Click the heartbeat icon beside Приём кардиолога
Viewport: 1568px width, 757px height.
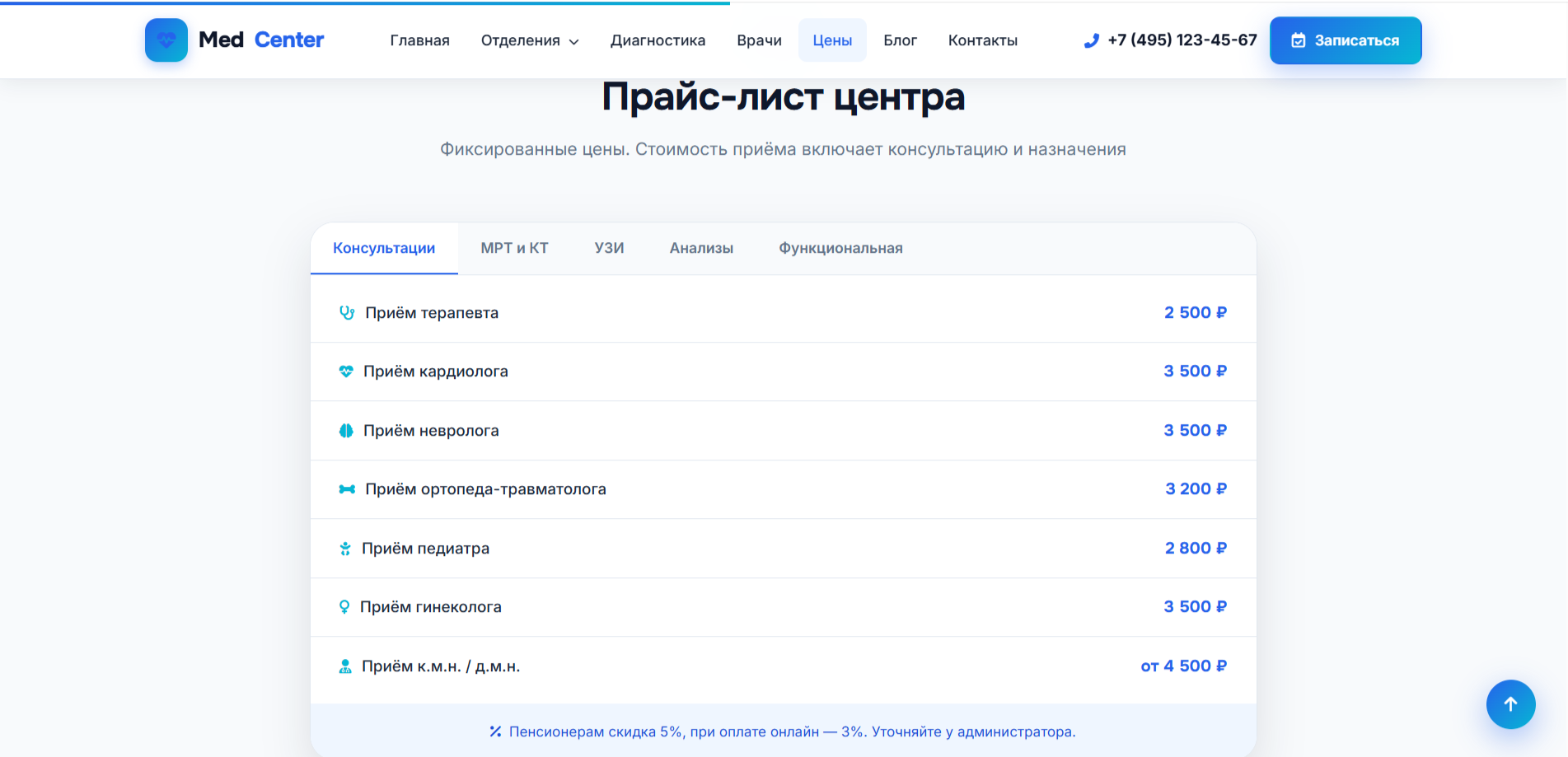(346, 371)
